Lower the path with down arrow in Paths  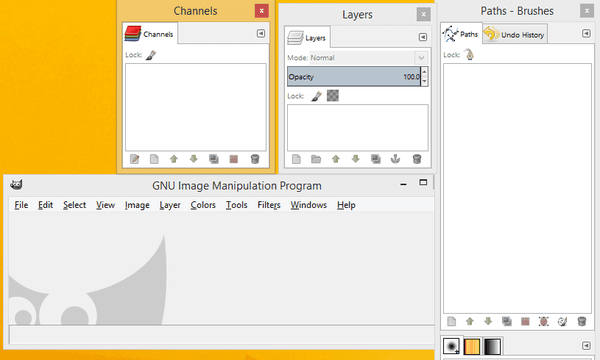click(488, 321)
